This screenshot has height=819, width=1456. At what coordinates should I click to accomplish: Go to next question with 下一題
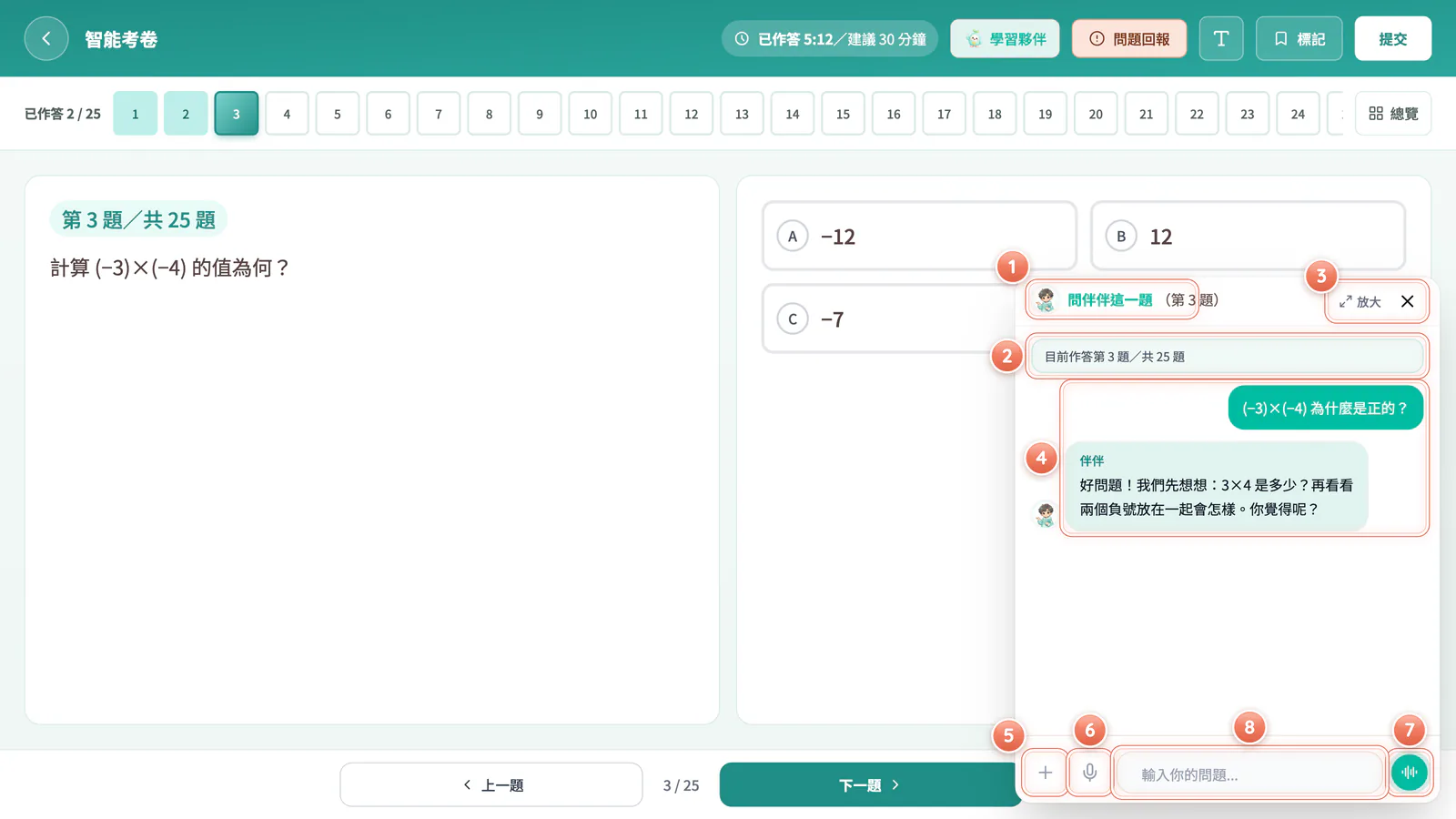(870, 784)
